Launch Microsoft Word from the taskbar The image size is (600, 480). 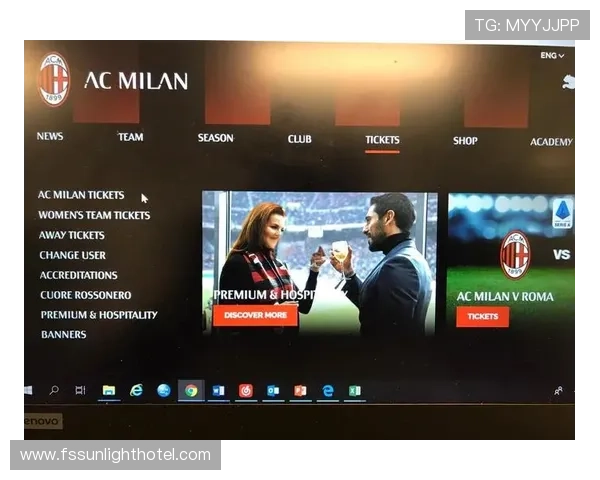tap(218, 390)
